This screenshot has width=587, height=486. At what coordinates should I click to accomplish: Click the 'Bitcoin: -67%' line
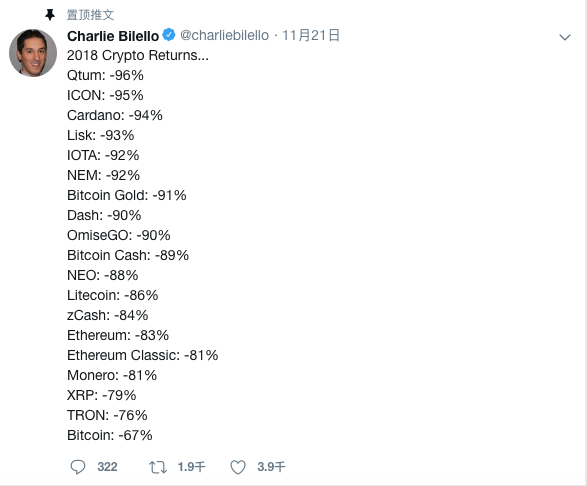110,435
